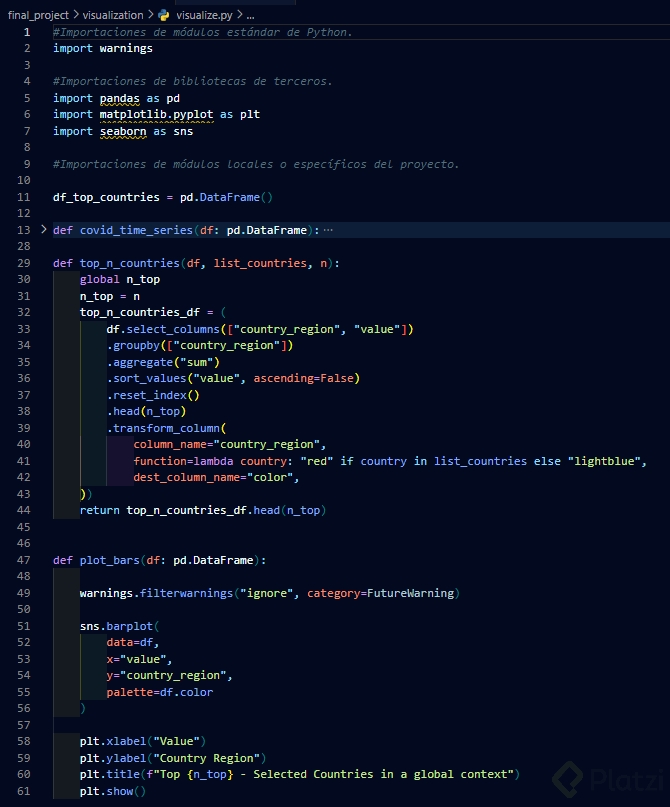The image size is (670, 807).
Task: Click 'FutureWarning' category value
Action: pos(410,593)
